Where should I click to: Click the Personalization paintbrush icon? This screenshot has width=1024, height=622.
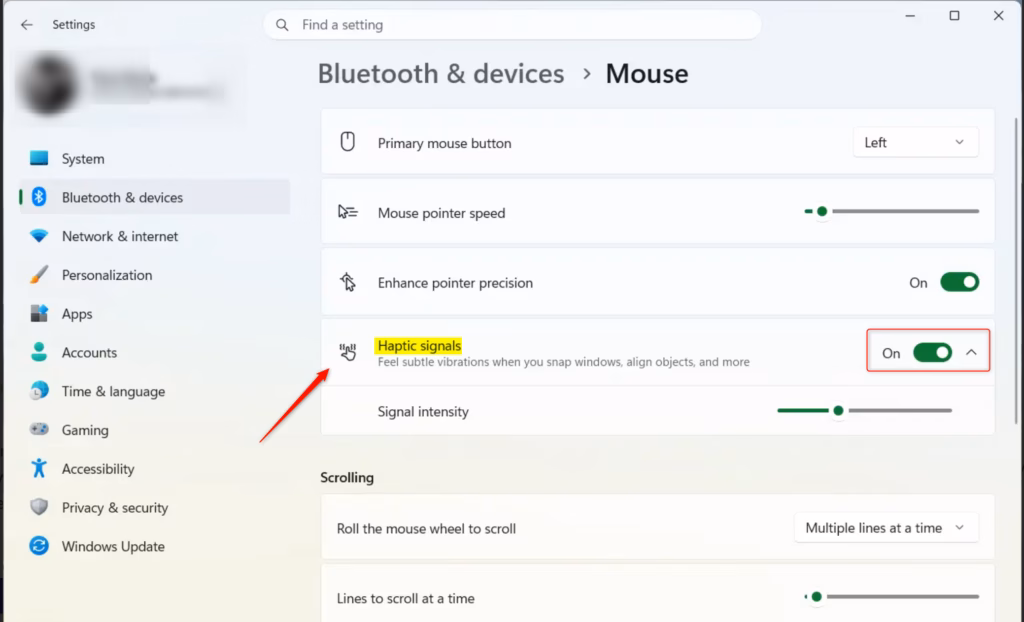[x=40, y=275]
